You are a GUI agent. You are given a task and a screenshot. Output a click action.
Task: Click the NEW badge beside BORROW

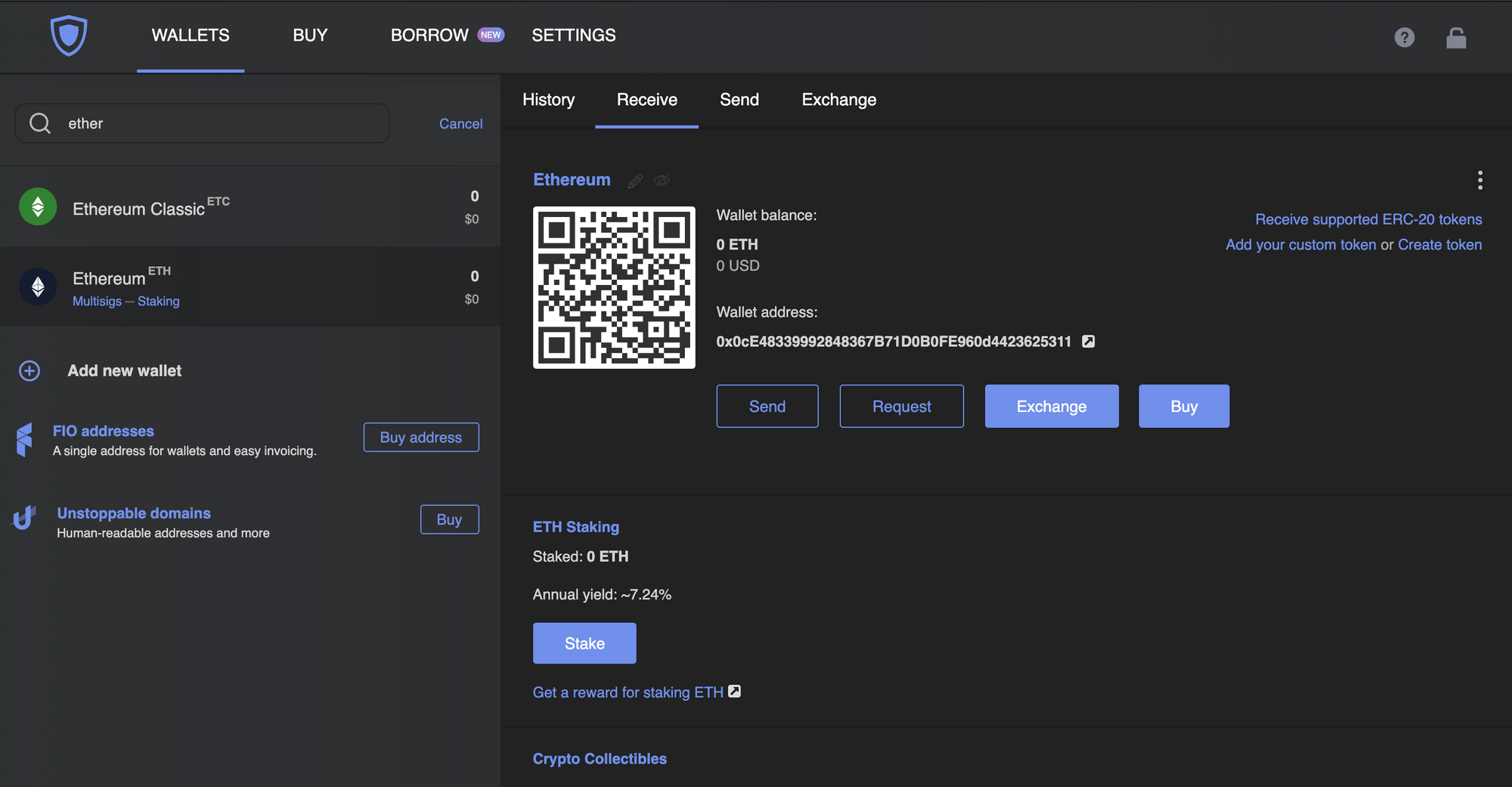[491, 35]
